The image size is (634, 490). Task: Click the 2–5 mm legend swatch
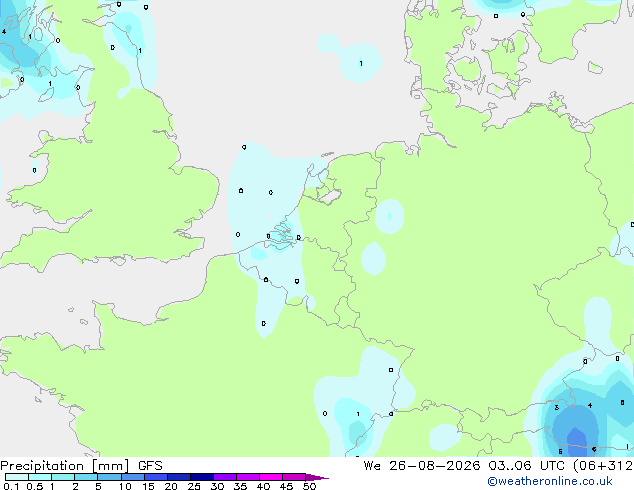click(86, 477)
